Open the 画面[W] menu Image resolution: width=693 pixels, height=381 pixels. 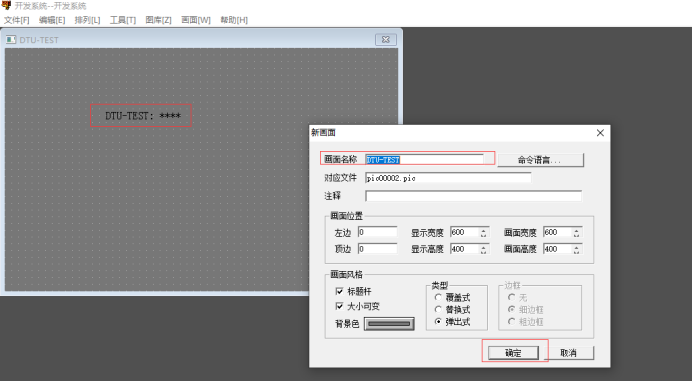point(196,20)
